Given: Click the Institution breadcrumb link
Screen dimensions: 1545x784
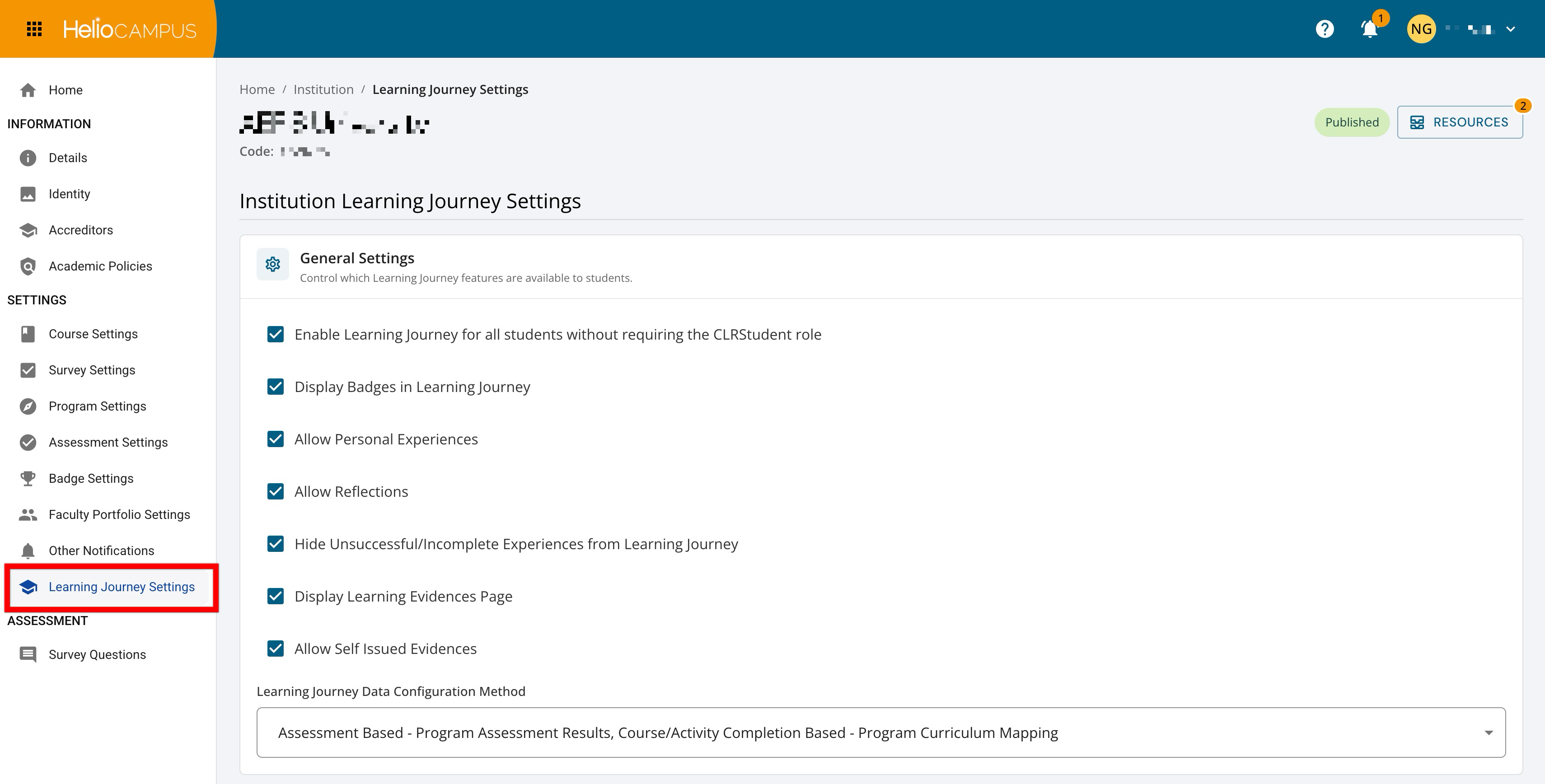Looking at the screenshot, I should [x=323, y=89].
